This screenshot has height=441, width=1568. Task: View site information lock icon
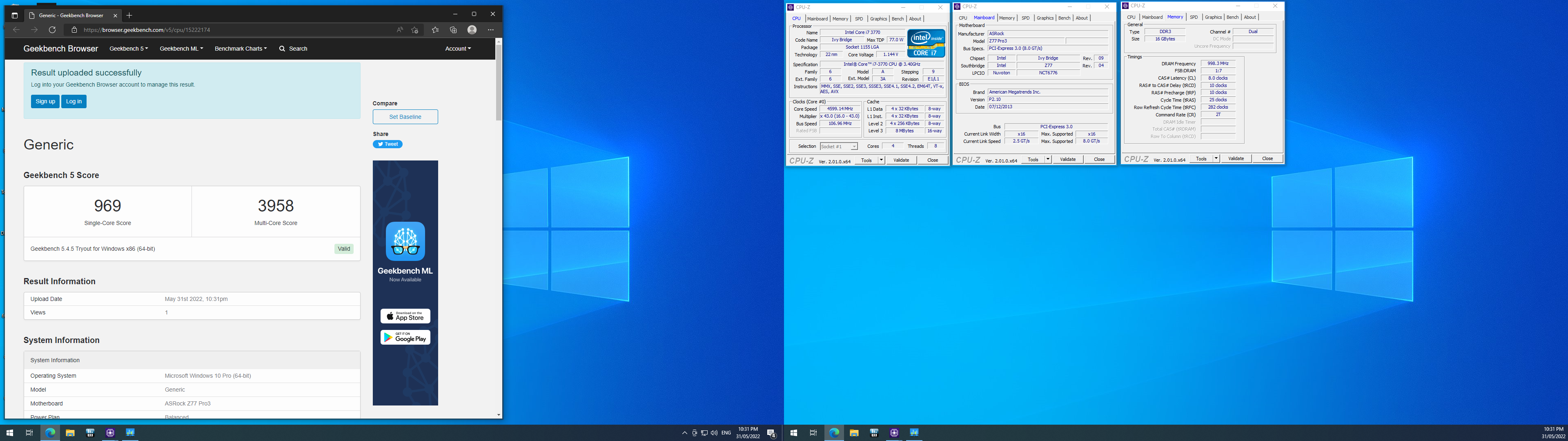[x=74, y=30]
